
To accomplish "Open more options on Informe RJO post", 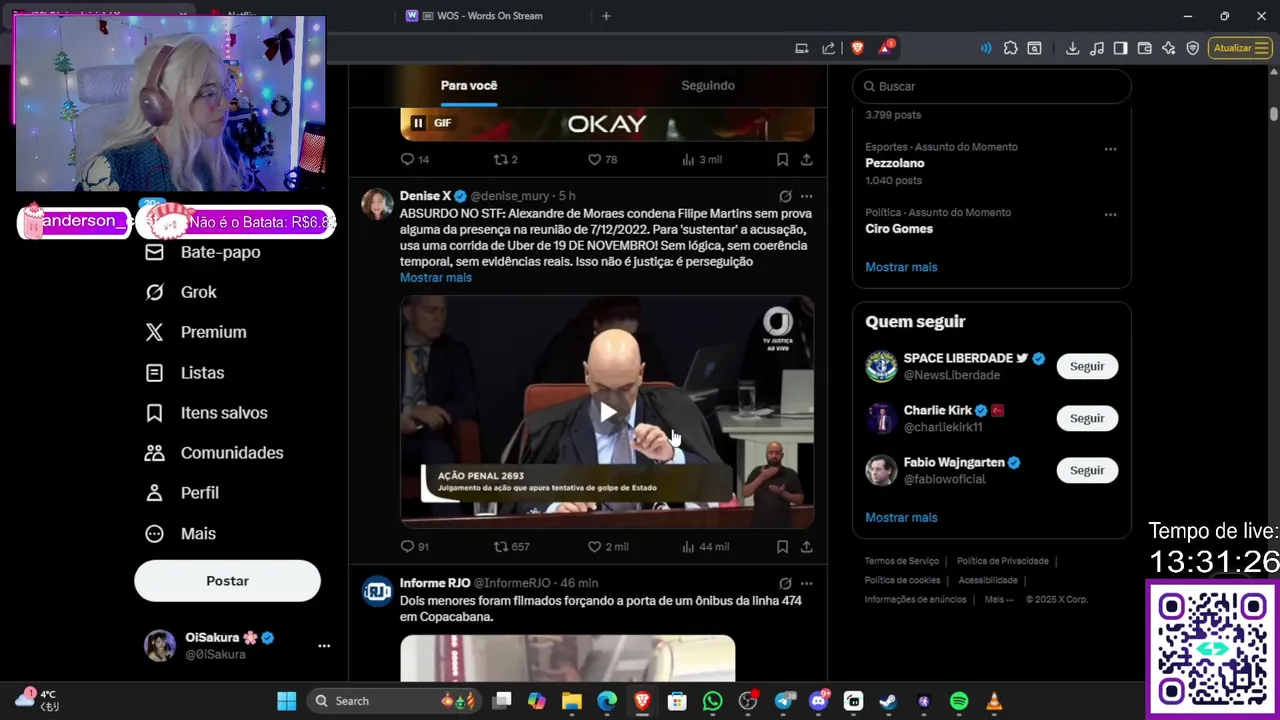I will [806, 583].
